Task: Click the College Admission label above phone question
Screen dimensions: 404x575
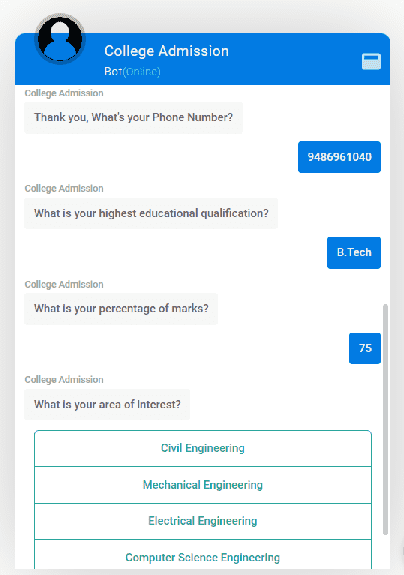Action: [x=64, y=93]
